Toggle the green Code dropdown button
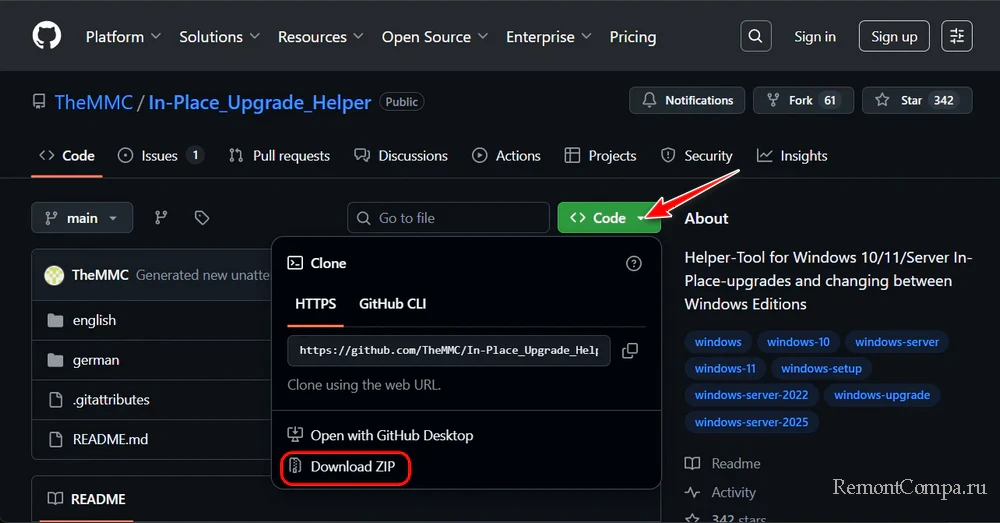The height and width of the screenshot is (523, 1000). (x=609, y=218)
